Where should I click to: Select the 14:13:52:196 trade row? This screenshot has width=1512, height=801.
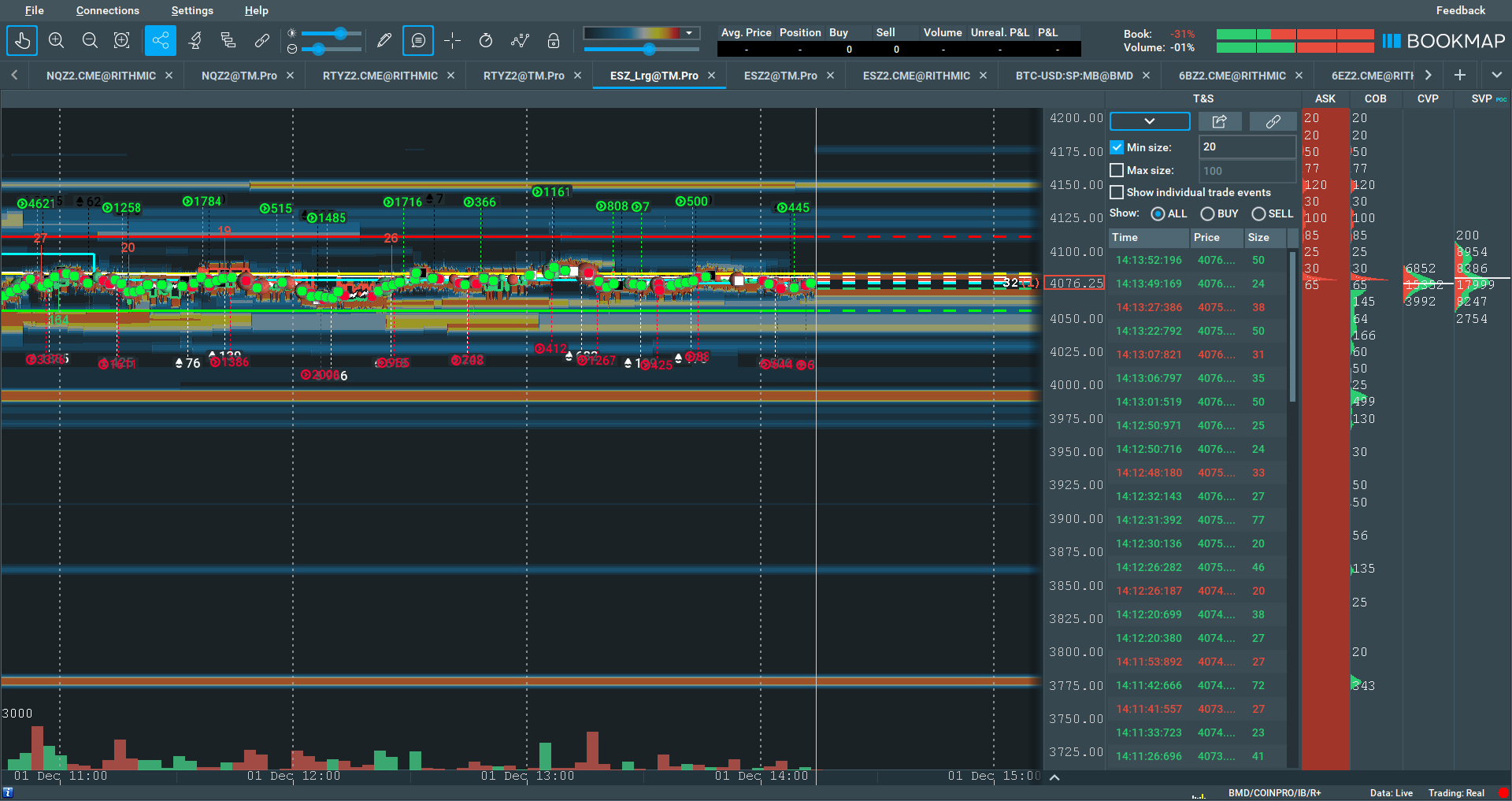(x=1197, y=260)
